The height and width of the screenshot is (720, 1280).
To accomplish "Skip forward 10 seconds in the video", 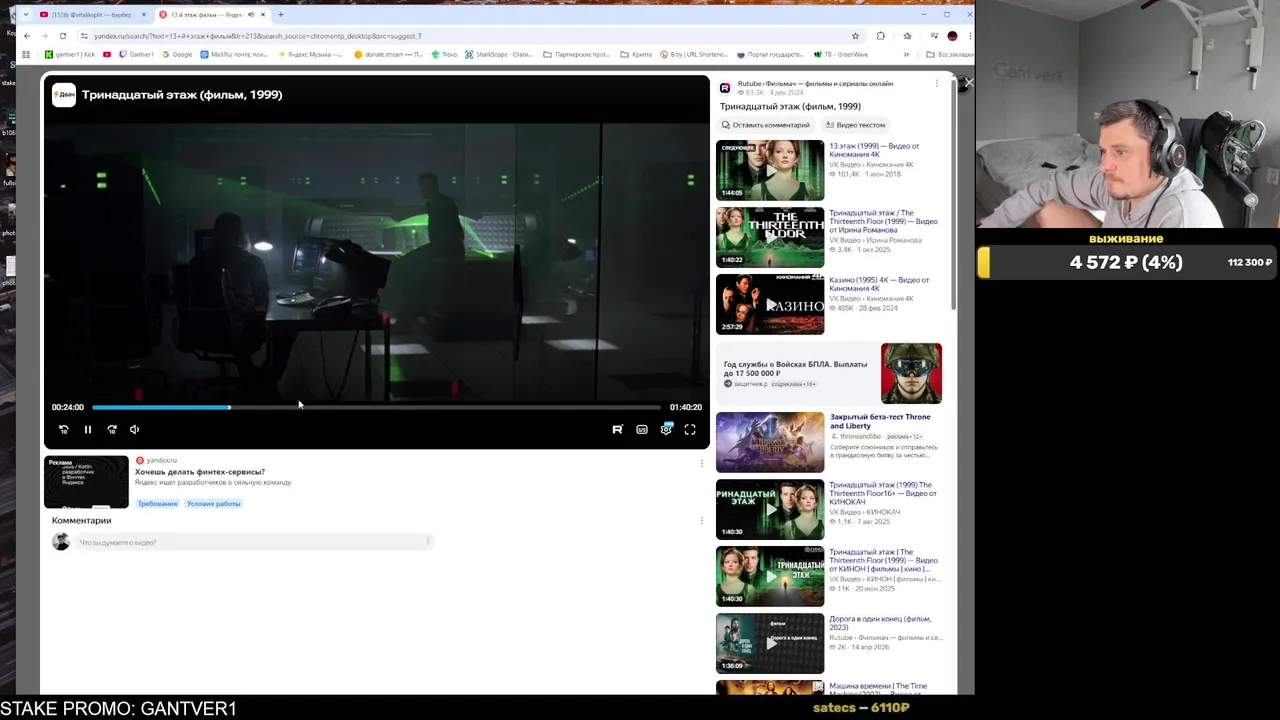I will pos(112,429).
